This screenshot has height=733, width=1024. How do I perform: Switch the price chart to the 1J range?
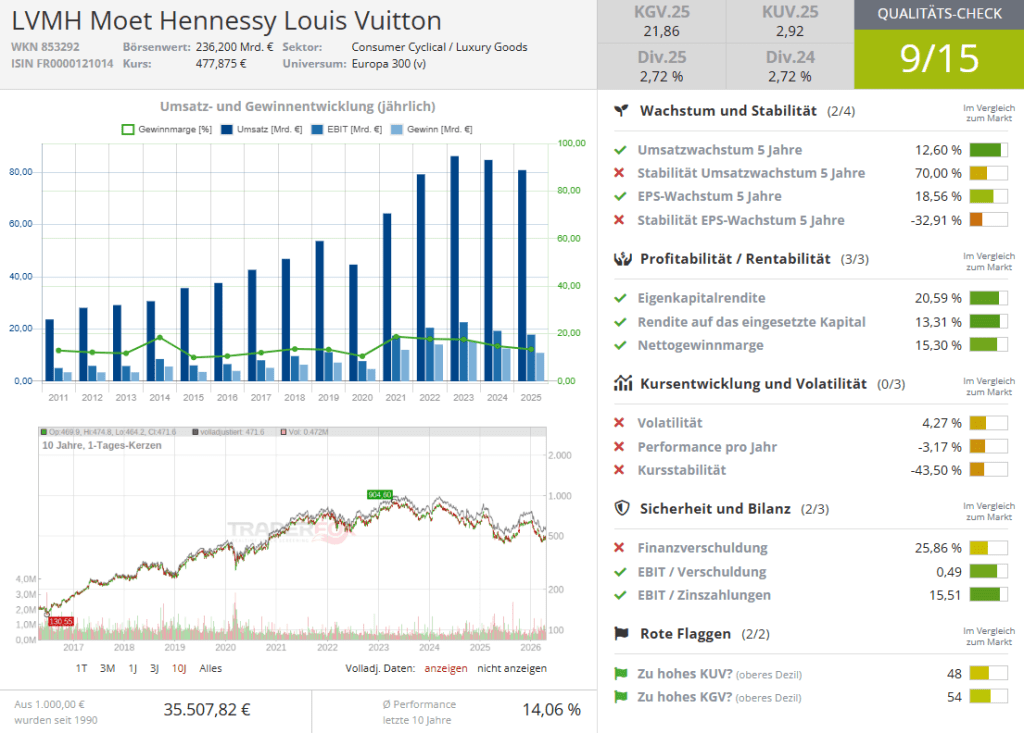pos(132,668)
